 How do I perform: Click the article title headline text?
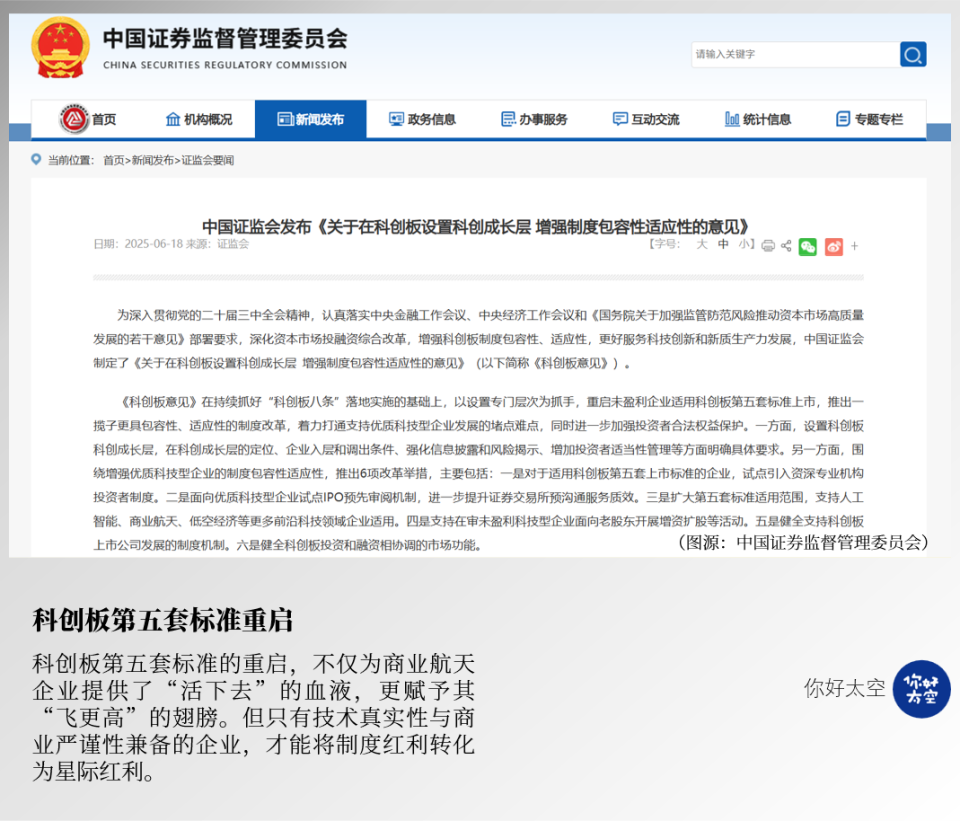[476, 227]
